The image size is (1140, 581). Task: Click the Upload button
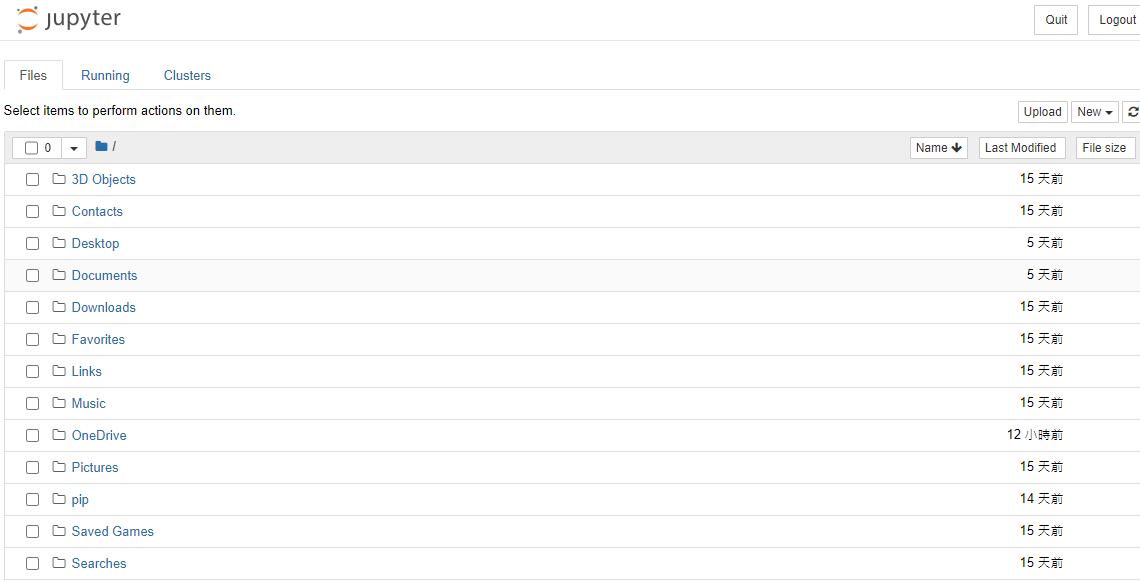[1043, 112]
